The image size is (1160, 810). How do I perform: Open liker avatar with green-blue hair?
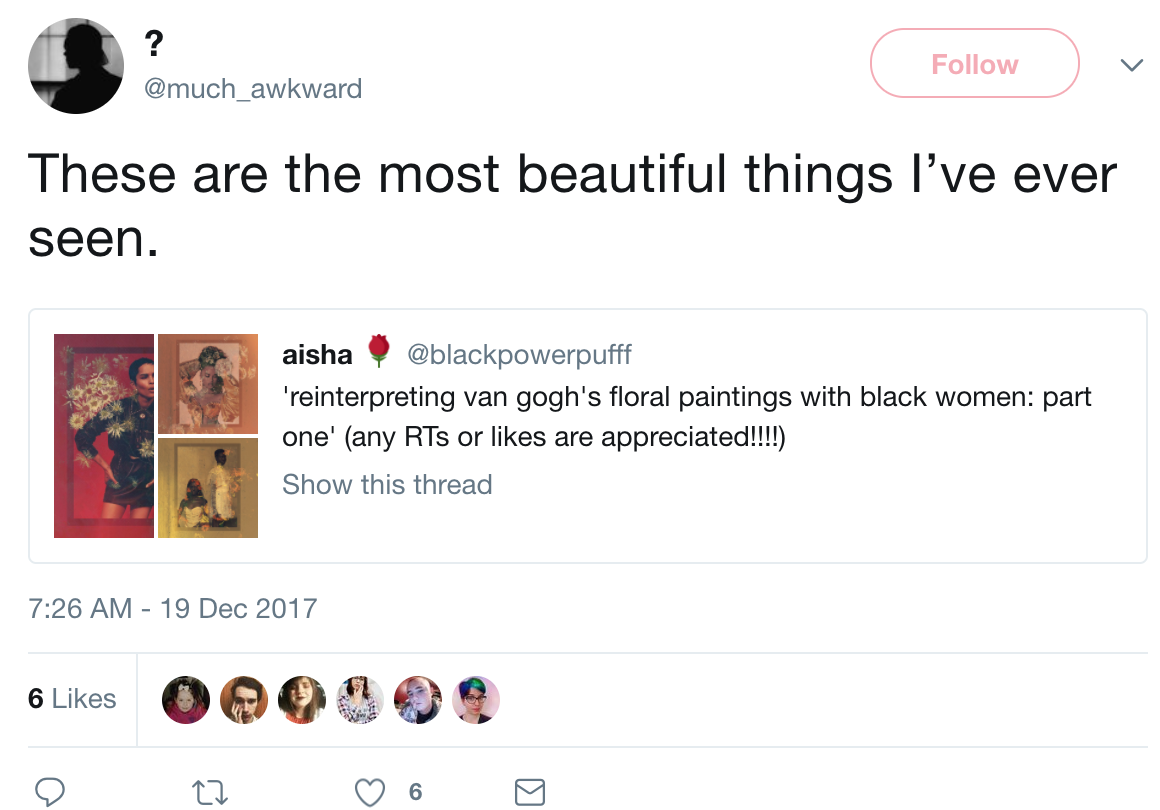[476, 699]
